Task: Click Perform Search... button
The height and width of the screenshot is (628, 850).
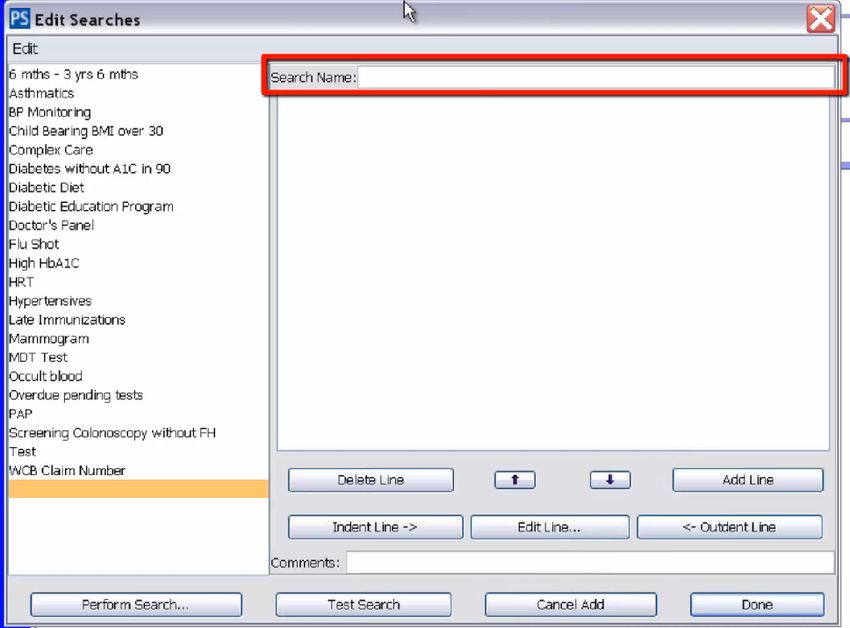Action: (x=136, y=605)
